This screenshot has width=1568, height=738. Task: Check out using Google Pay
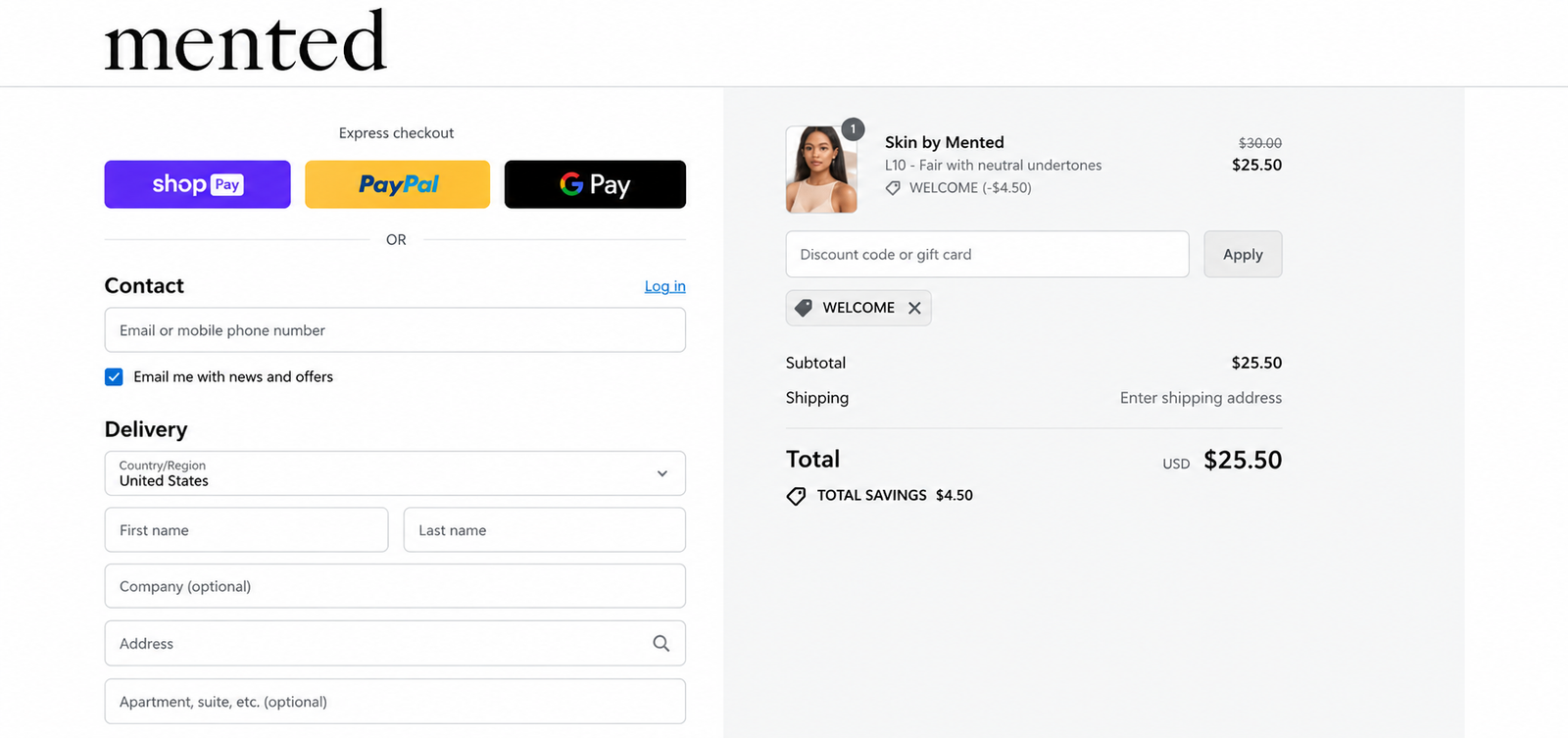point(595,184)
